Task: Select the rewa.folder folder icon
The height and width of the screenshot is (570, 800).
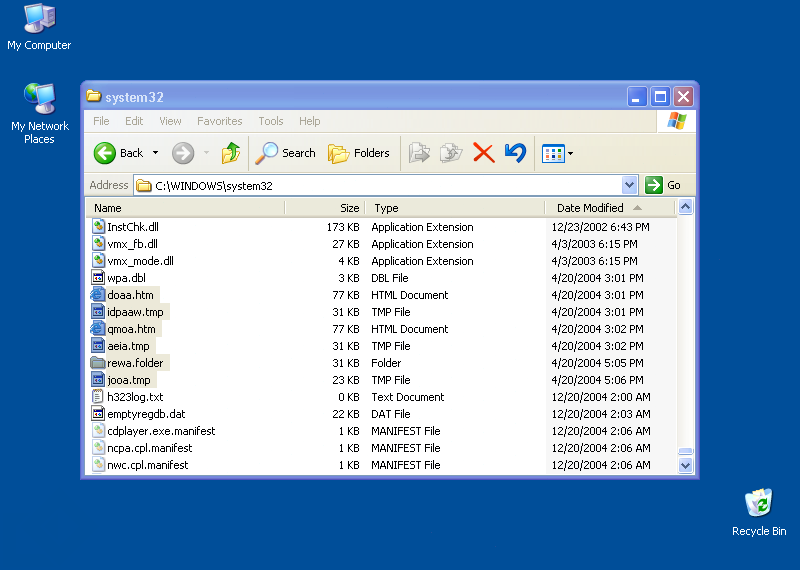Action: tap(98, 363)
